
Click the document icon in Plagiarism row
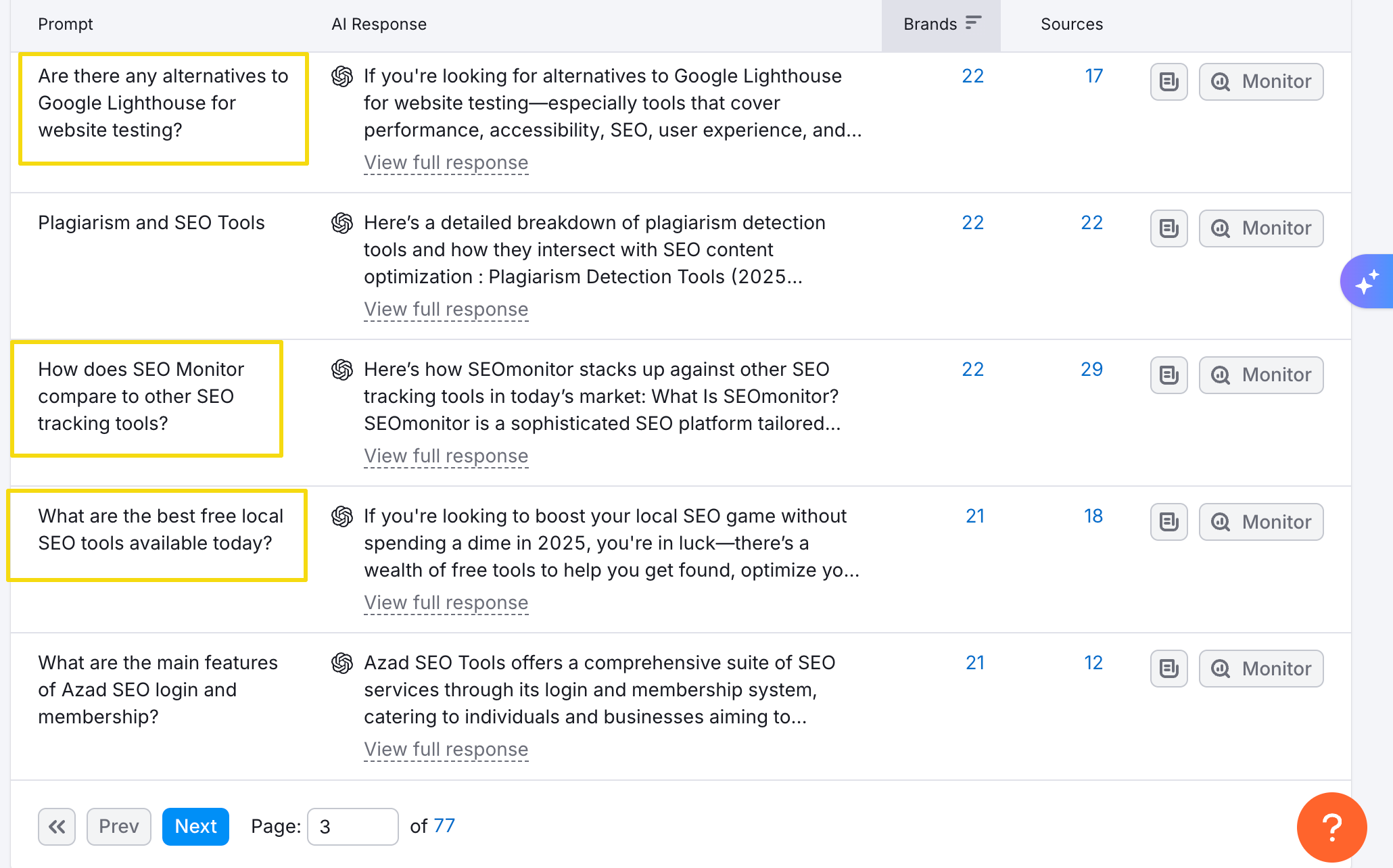click(1168, 228)
